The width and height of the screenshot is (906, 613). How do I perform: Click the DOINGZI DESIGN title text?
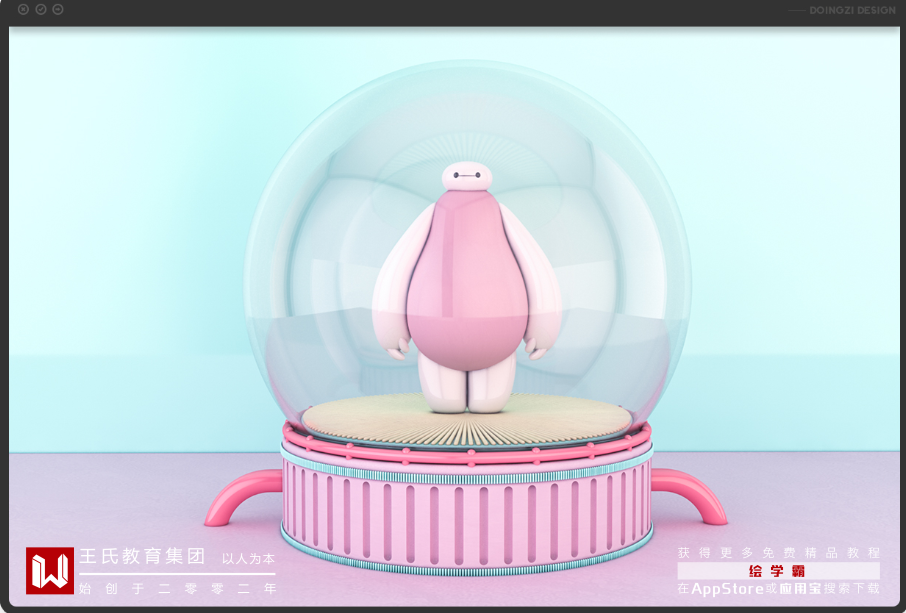[852, 10]
